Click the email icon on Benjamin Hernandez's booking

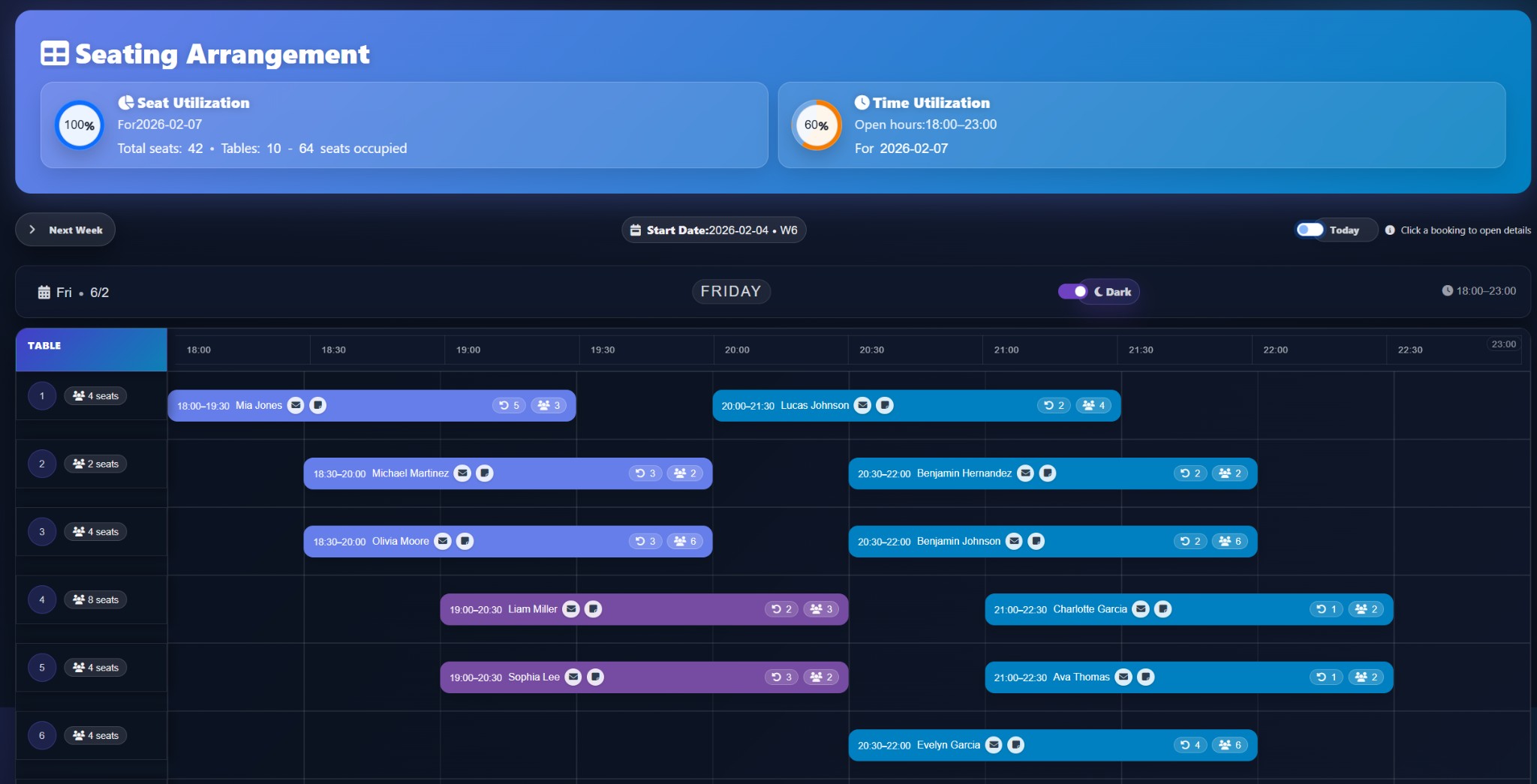coord(1024,473)
